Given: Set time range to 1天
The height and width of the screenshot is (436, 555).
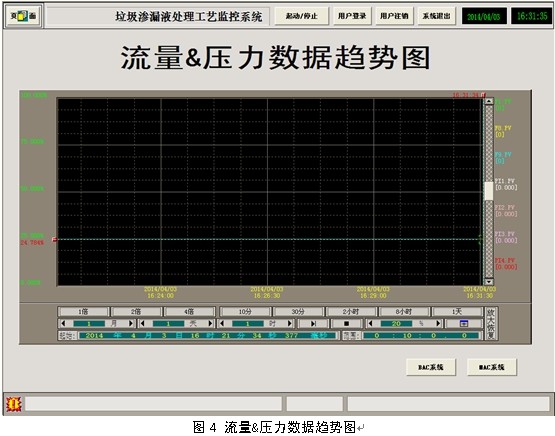Looking at the screenshot, I should [x=457, y=312].
